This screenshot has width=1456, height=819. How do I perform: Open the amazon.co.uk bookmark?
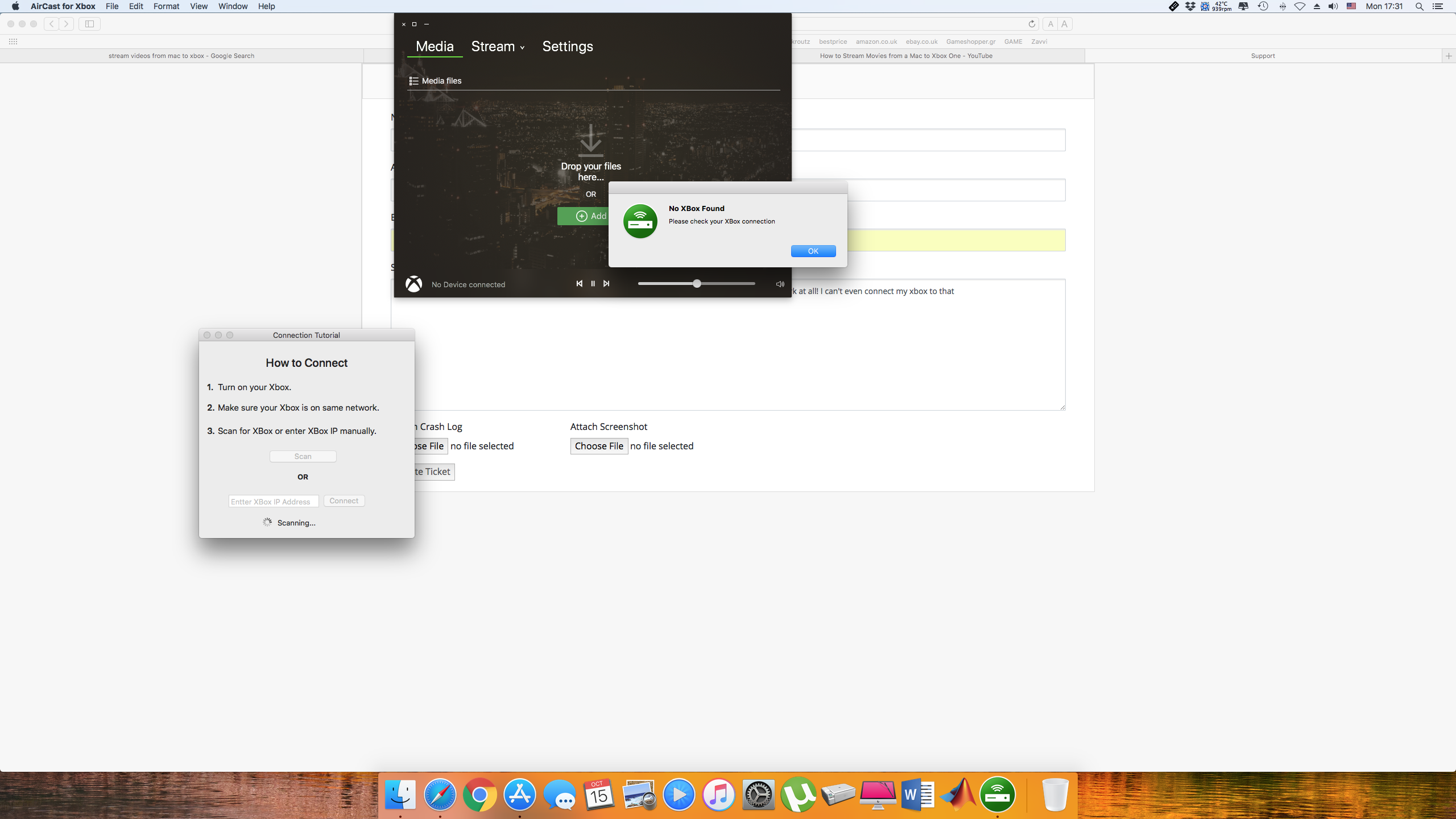(x=876, y=42)
